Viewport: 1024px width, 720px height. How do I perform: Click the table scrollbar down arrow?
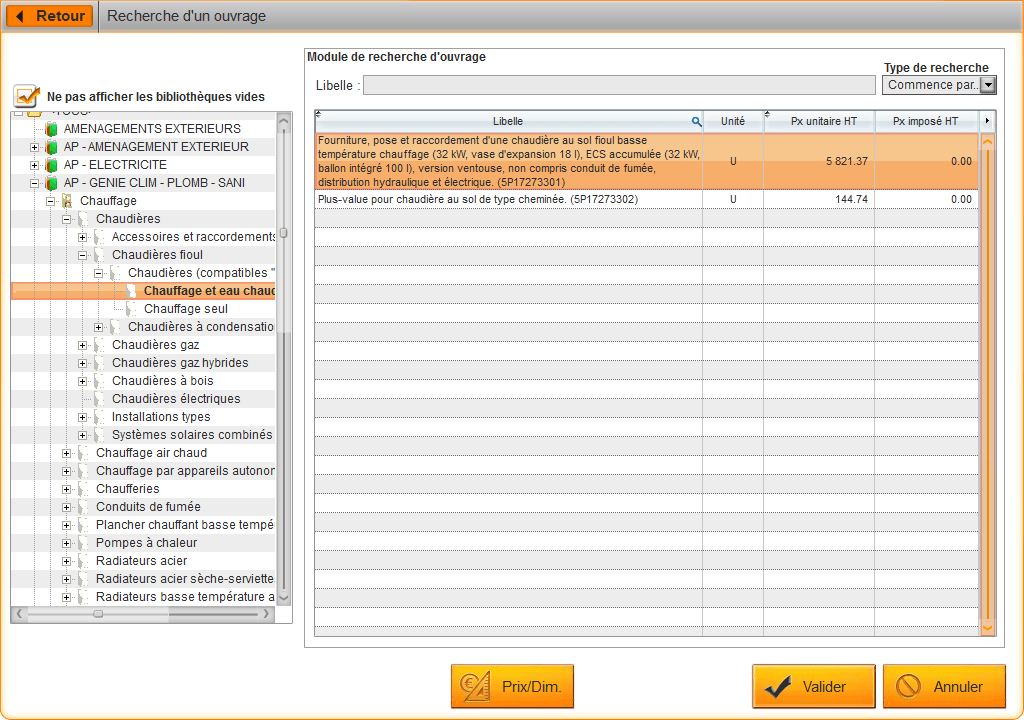987,628
